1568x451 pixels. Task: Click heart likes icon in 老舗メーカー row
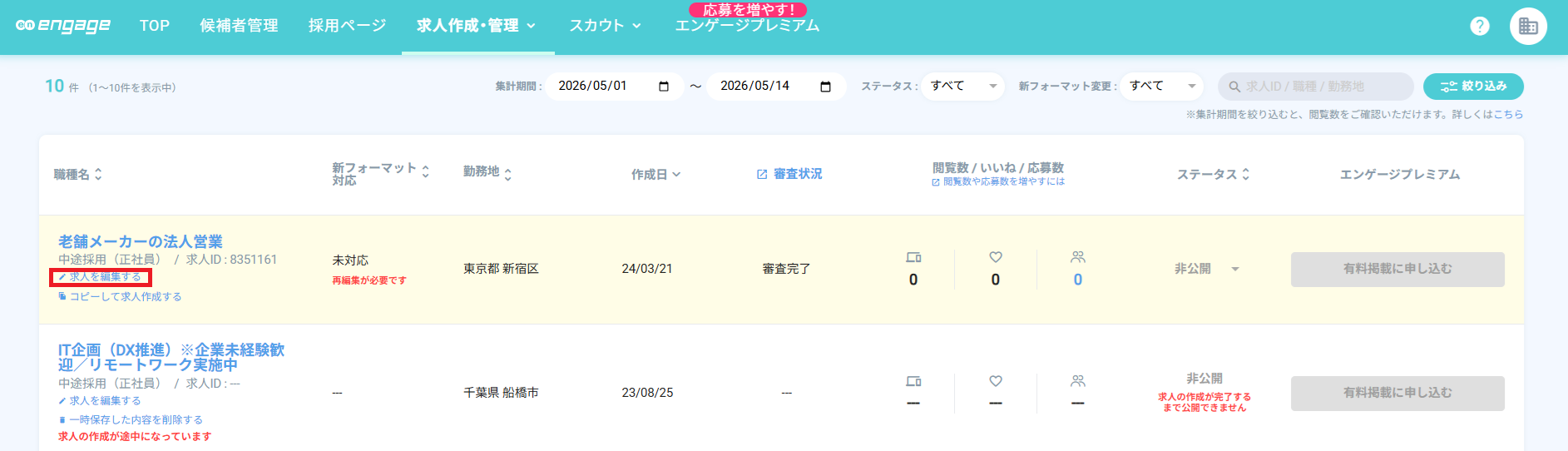[x=996, y=257]
